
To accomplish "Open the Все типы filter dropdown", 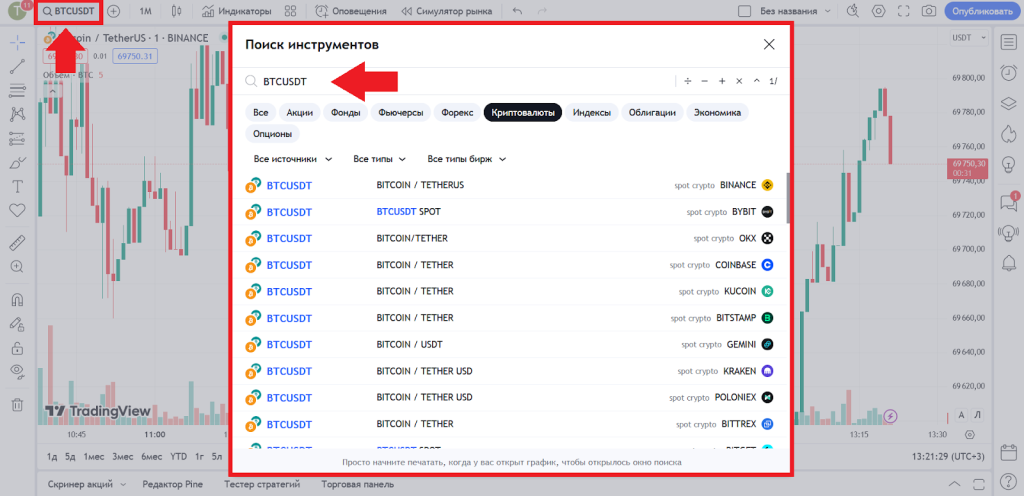I will (x=380, y=159).
